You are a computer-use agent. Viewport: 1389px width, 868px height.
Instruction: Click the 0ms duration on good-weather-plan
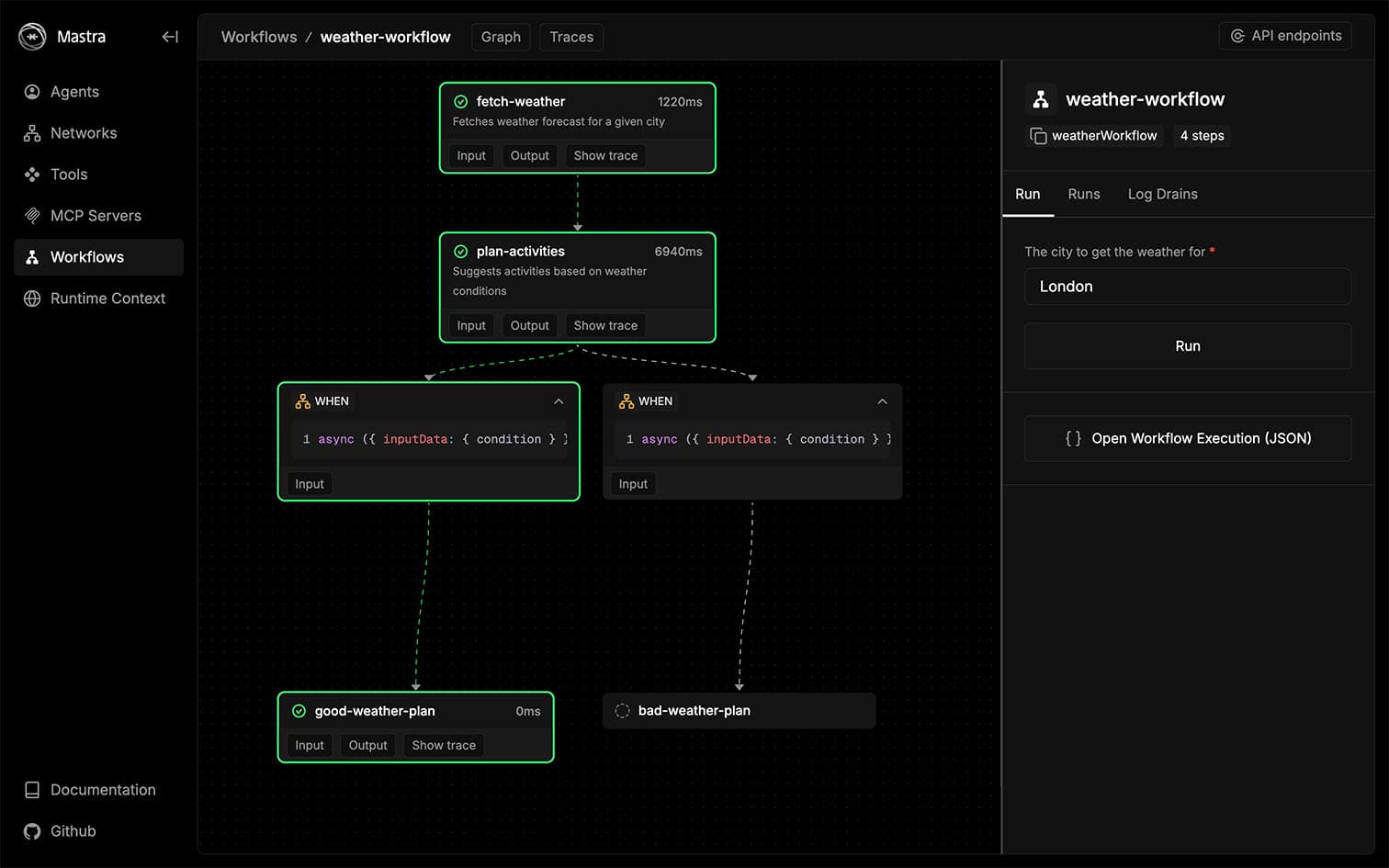coord(528,712)
